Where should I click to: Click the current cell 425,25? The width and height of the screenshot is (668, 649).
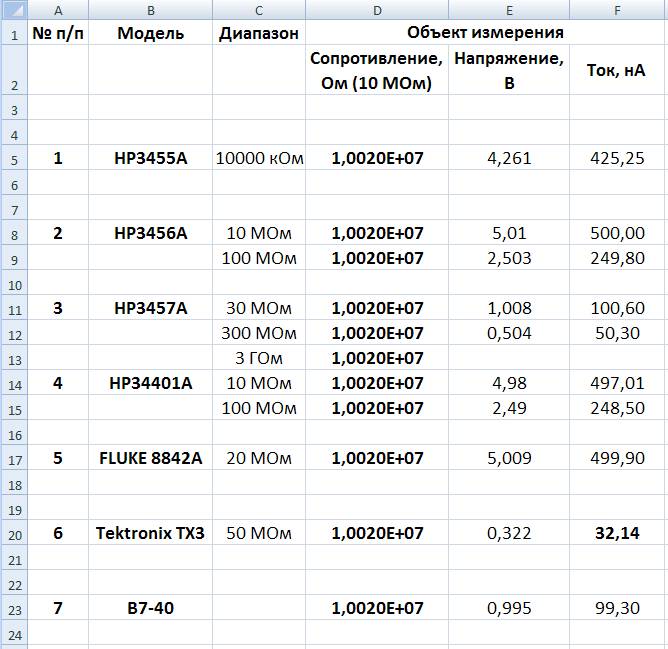[x=617, y=158]
